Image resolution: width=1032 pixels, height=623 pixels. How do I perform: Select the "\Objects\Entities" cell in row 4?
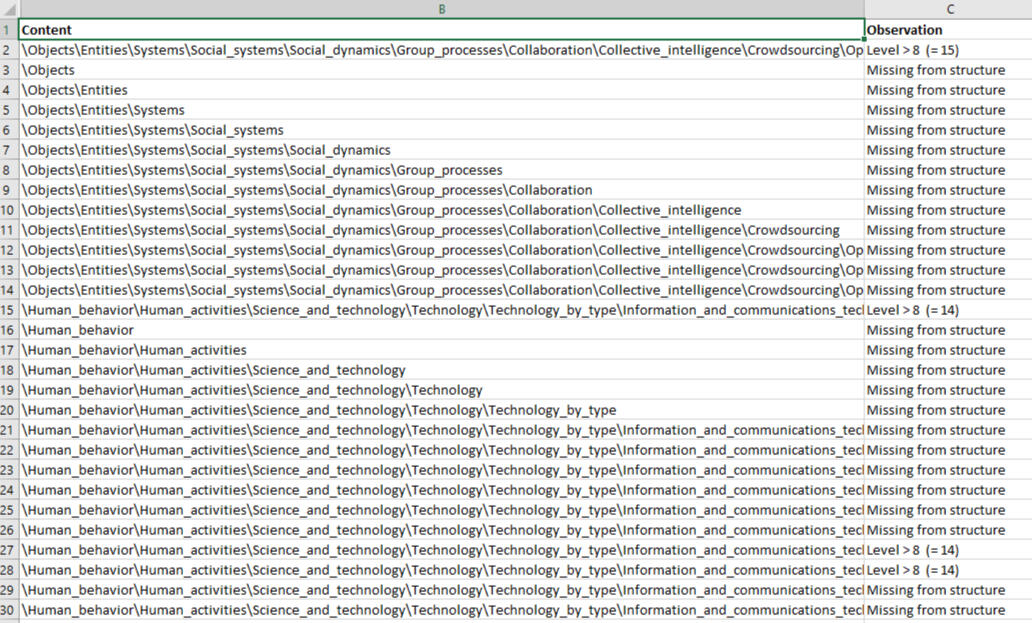[x=441, y=90]
